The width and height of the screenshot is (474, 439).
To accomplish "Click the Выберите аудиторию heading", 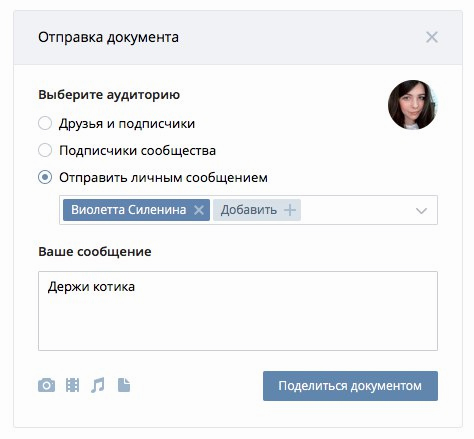I will pos(109,95).
